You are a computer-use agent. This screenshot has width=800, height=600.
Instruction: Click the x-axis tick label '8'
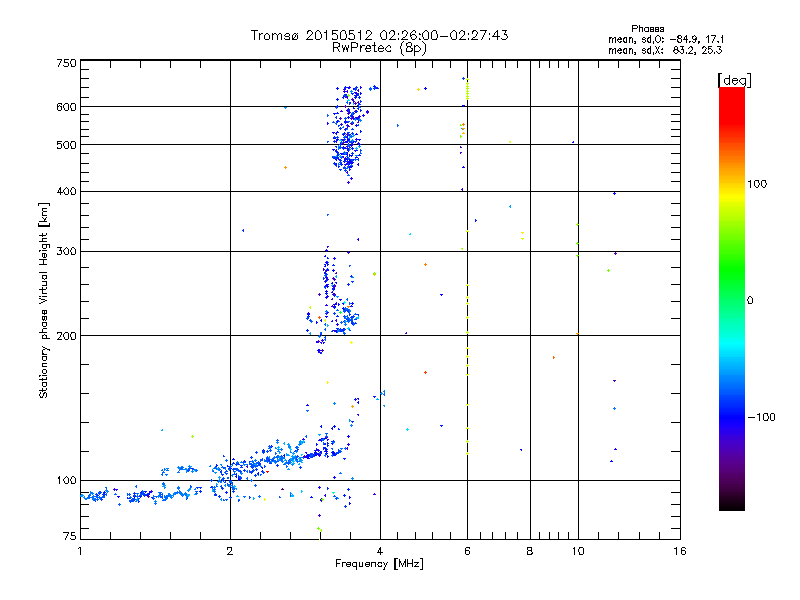coord(530,551)
